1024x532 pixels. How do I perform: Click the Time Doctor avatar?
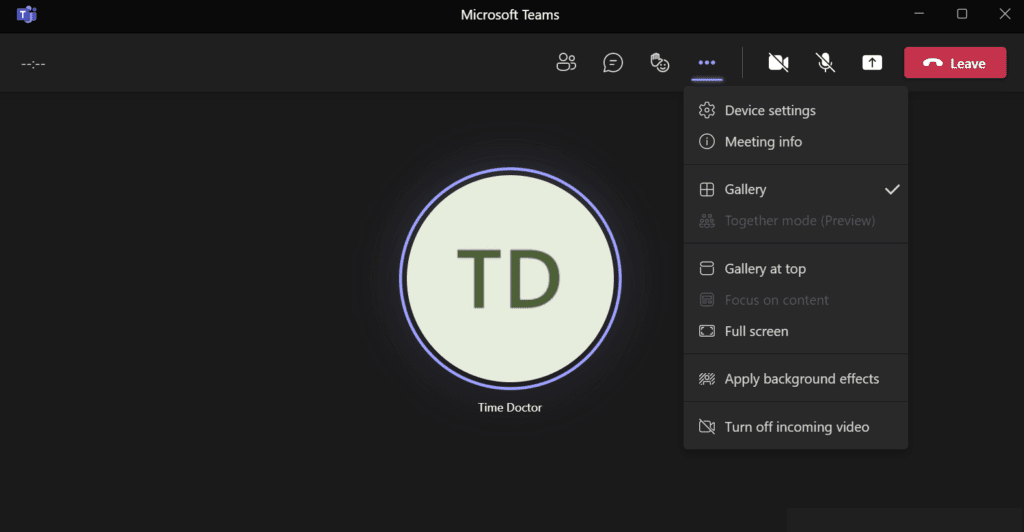point(510,278)
